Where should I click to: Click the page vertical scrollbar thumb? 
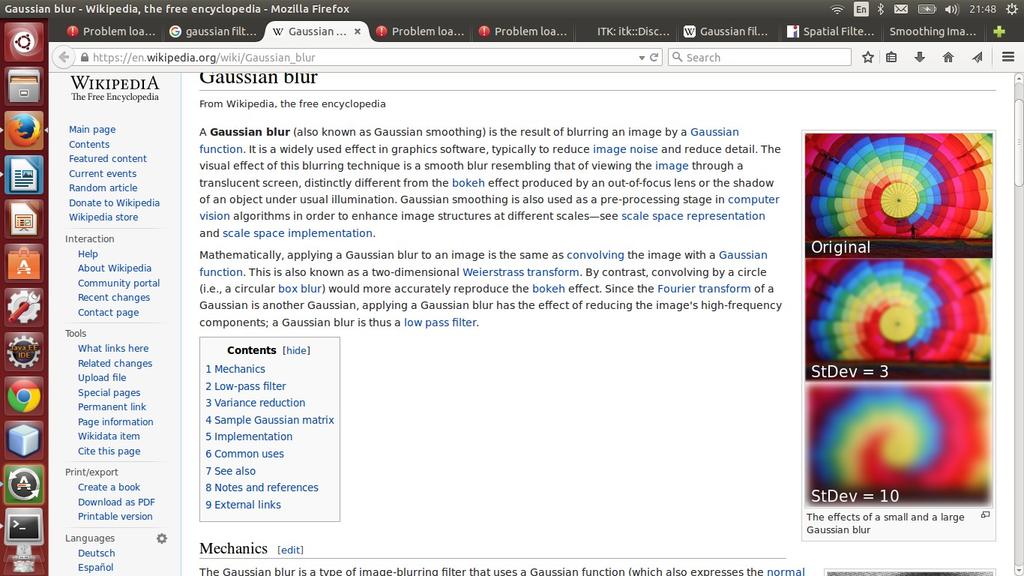point(1018,142)
